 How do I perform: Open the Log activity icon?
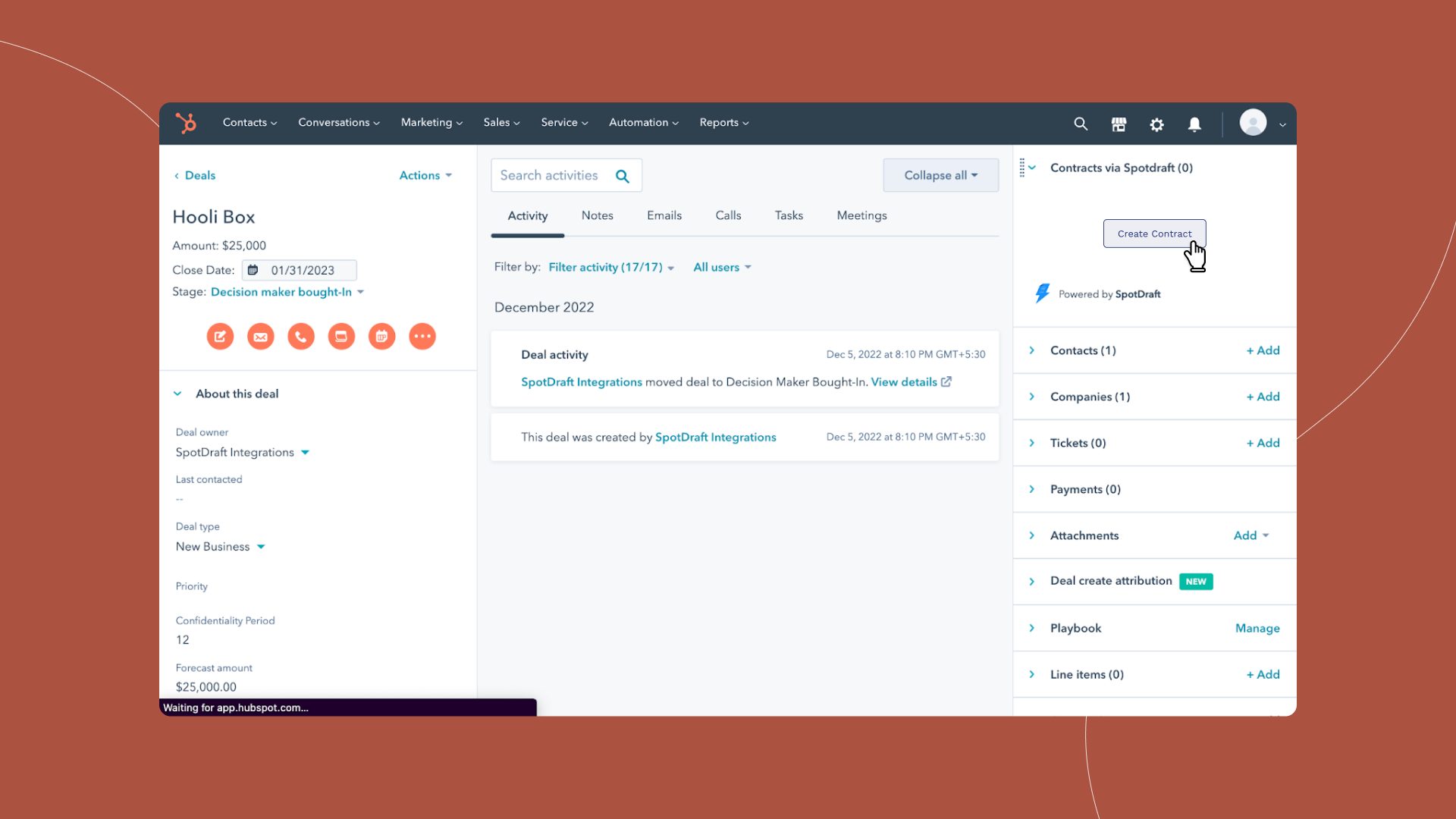click(341, 336)
